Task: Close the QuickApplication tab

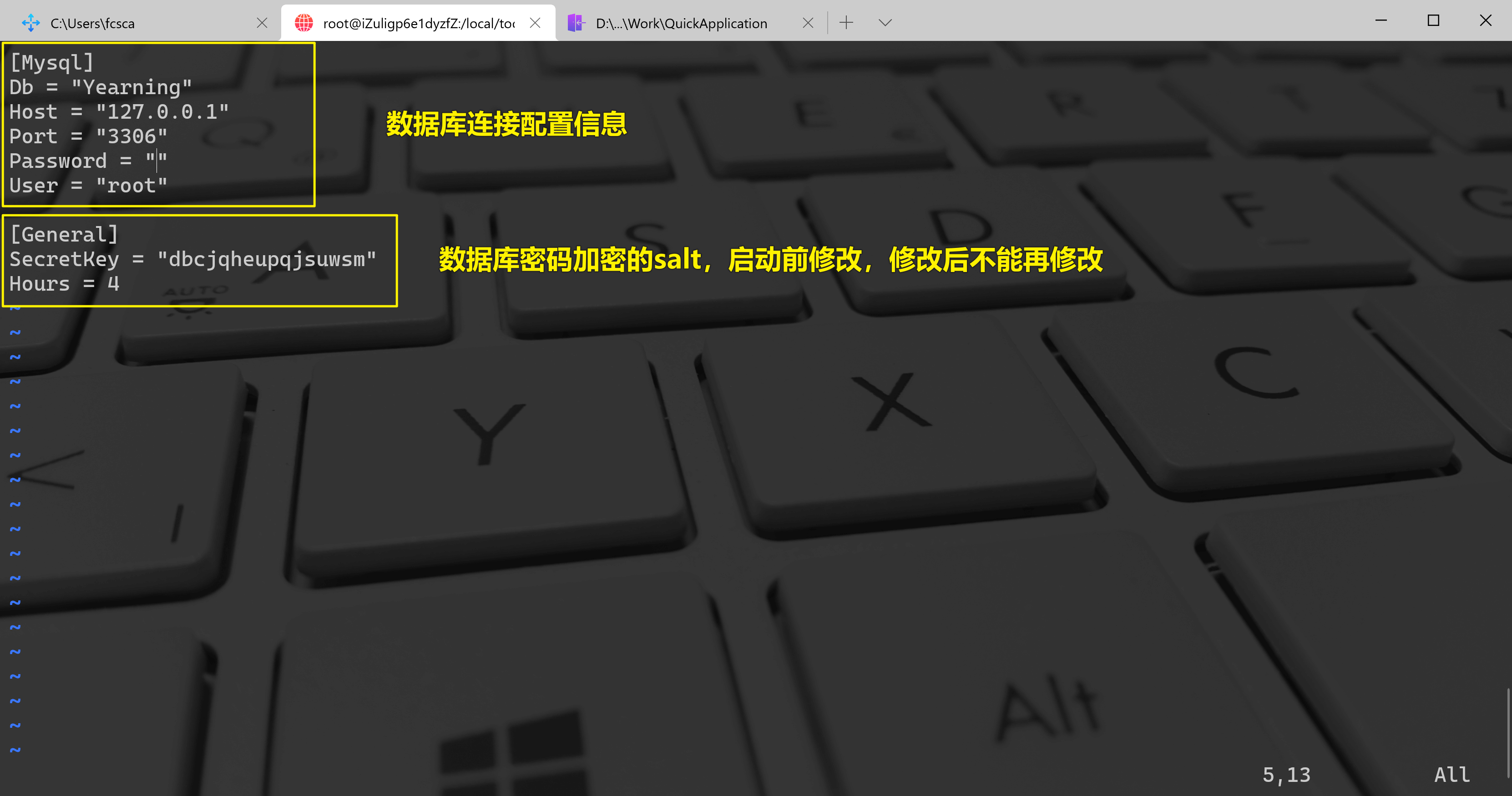Action: pos(808,23)
